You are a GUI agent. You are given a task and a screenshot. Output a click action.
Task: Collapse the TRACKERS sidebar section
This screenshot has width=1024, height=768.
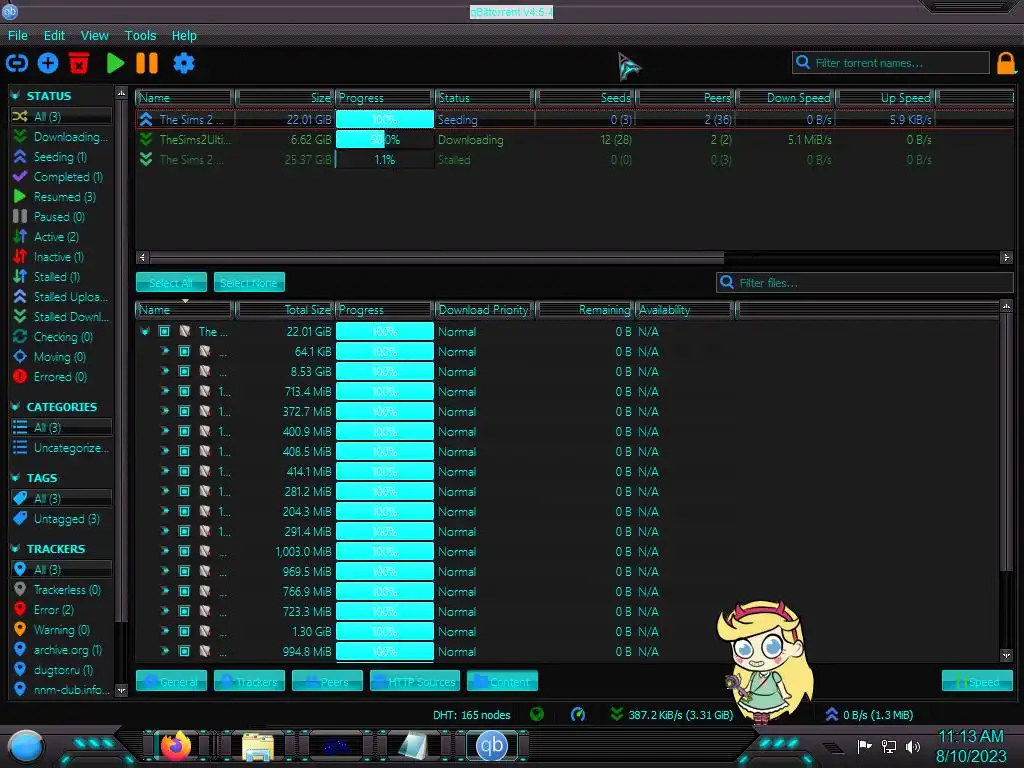(16, 549)
